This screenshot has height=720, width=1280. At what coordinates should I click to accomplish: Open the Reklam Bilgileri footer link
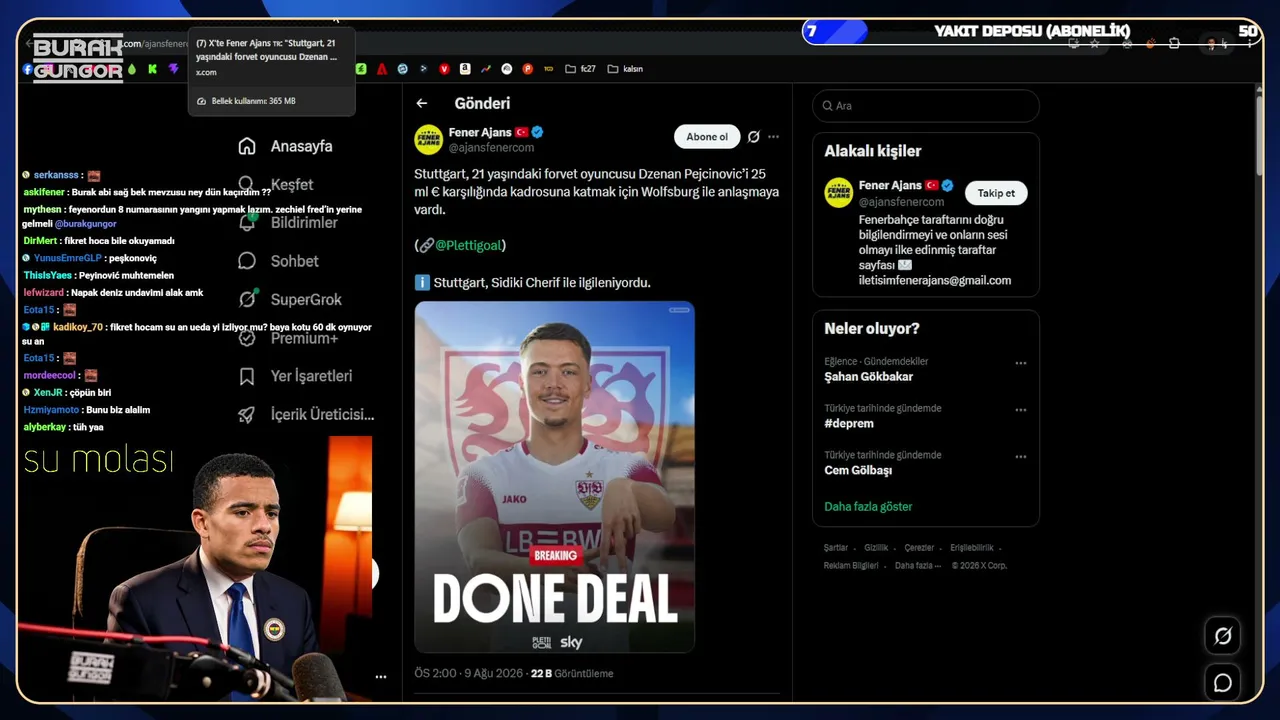click(x=851, y=566)
